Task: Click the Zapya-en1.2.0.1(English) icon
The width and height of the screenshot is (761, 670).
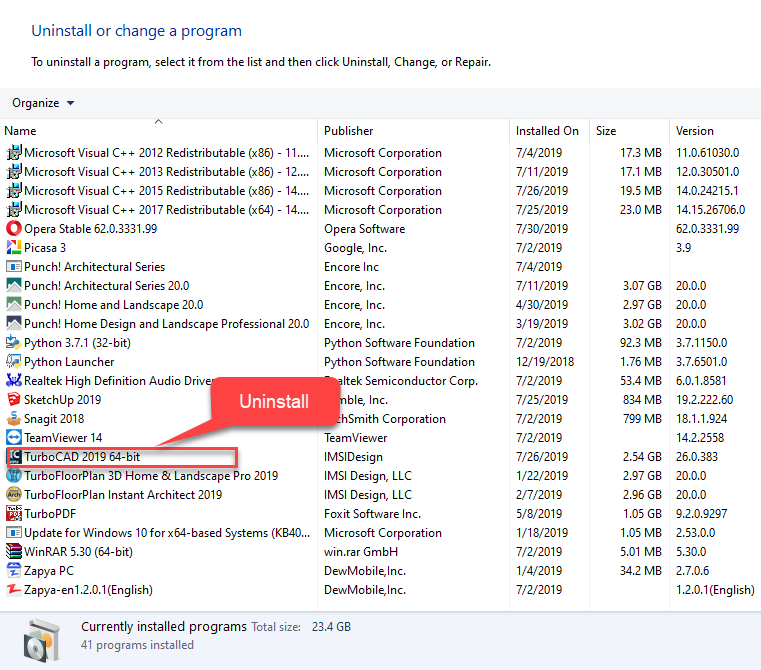Action: click(x=14, y=589)
